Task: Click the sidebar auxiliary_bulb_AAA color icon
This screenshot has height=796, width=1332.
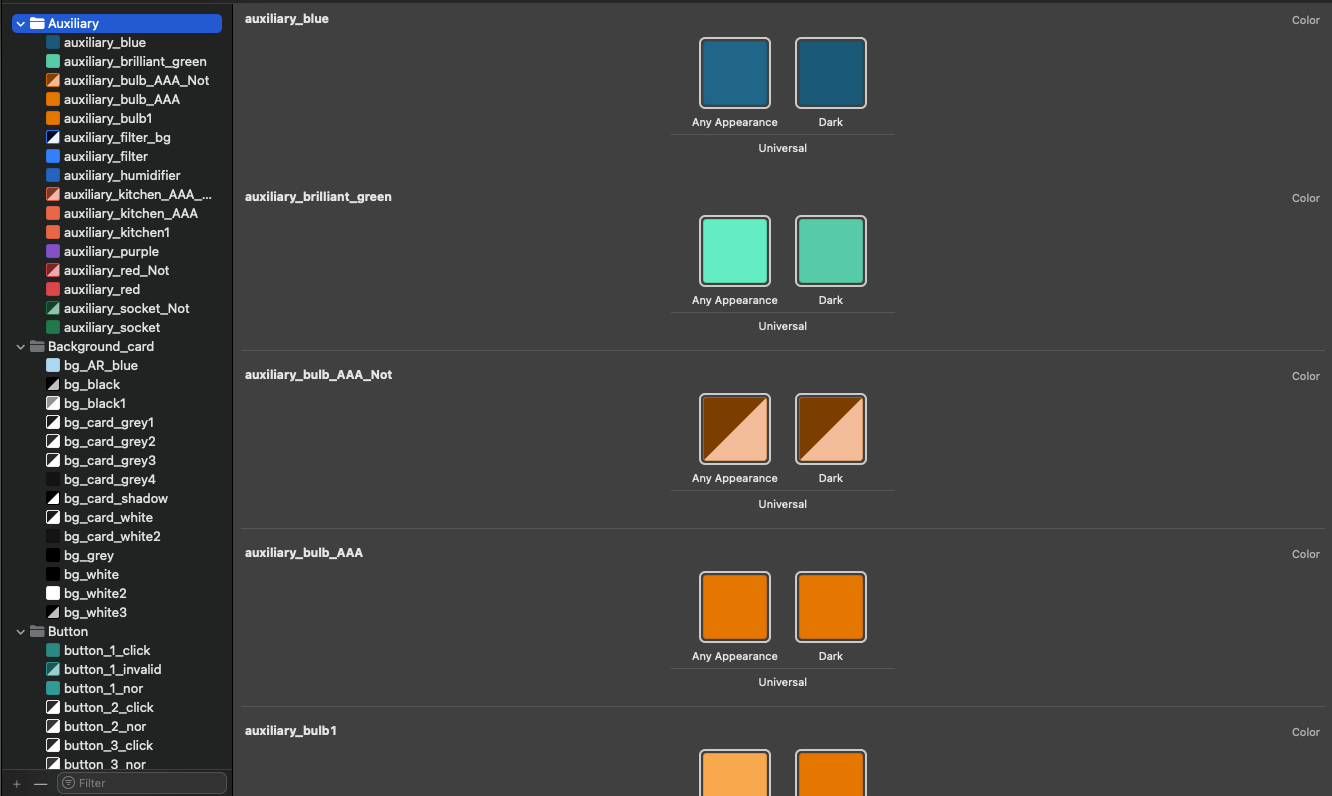Action: (x=53, y=100)
